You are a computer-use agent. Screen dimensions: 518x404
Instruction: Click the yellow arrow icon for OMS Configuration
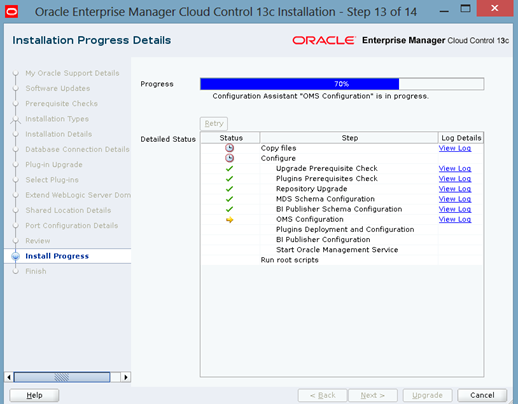[229, 220]
